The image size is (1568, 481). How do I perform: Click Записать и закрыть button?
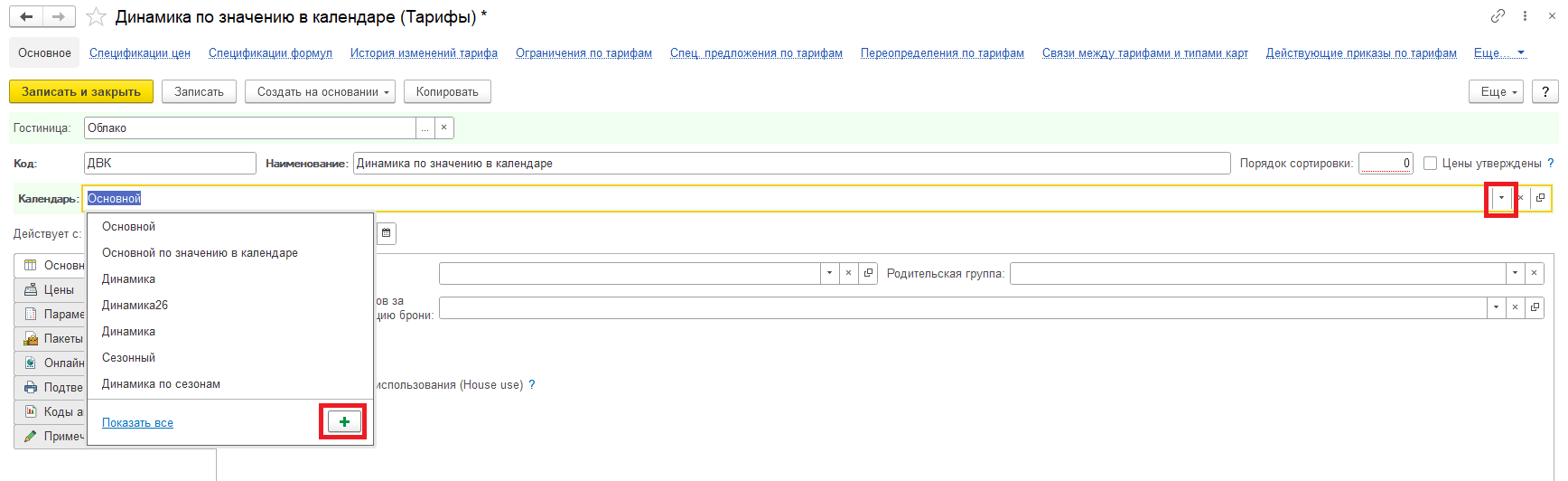click(x=81, y=91)
